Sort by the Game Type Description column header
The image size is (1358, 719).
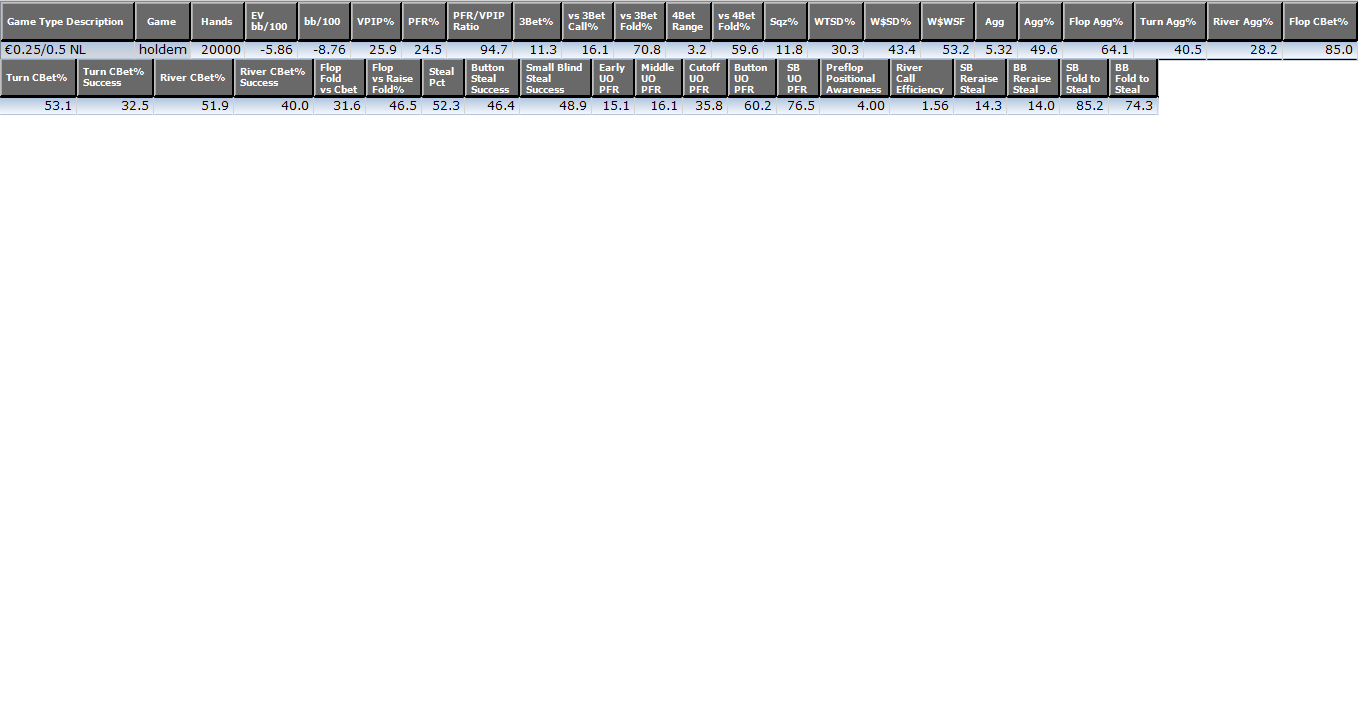point(67,21)
